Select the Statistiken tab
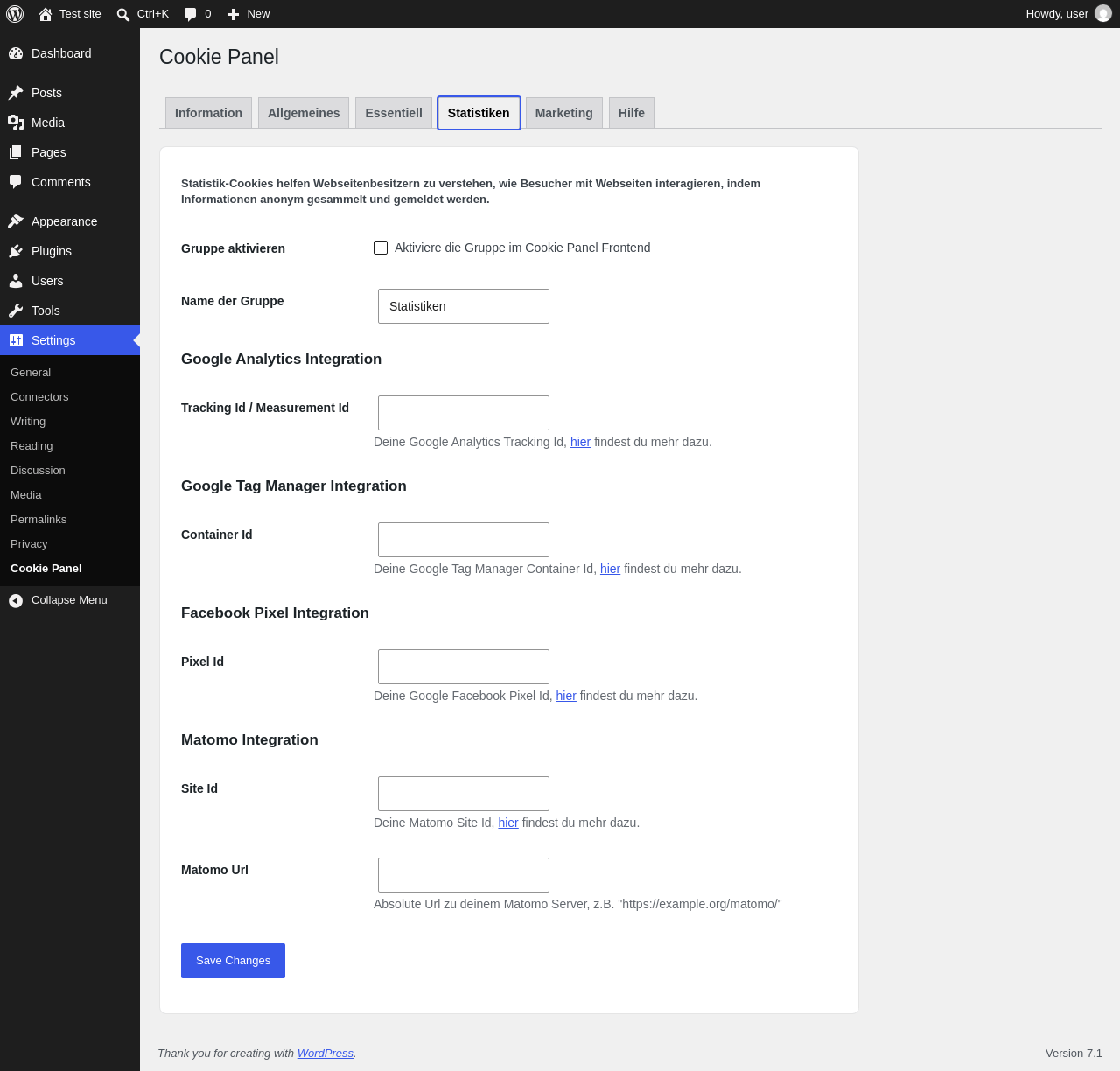 tap(479, 113)
